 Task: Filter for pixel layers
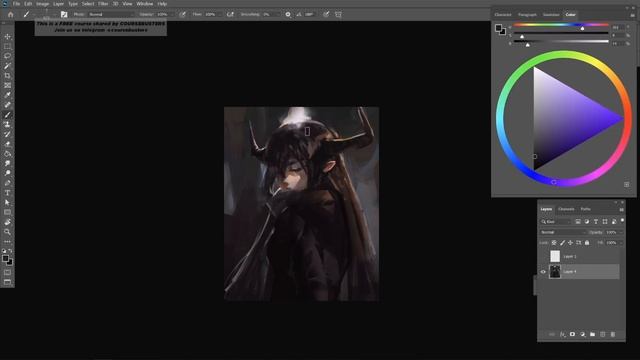(578, 222)
